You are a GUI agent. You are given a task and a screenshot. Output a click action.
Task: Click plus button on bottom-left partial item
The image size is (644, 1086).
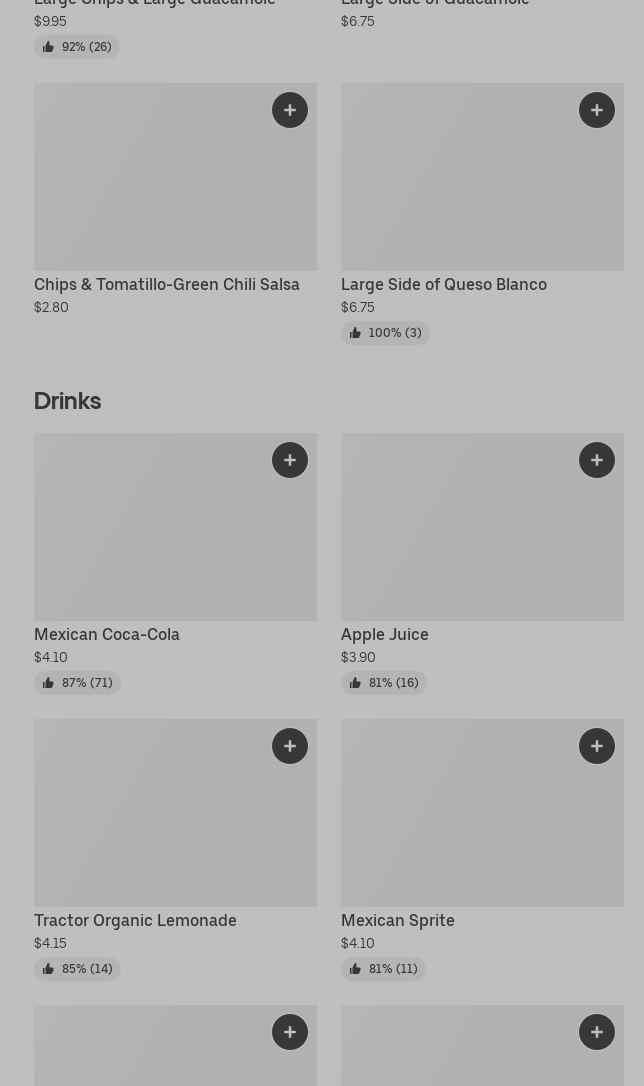[x=290, y=1032]
